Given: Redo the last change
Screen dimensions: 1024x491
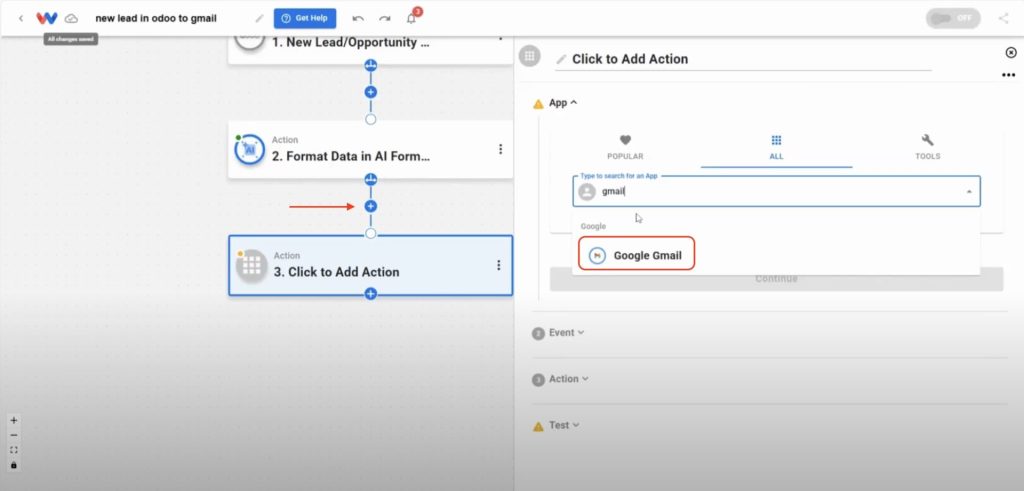Looking at the screenshot, I should [385, 18].
